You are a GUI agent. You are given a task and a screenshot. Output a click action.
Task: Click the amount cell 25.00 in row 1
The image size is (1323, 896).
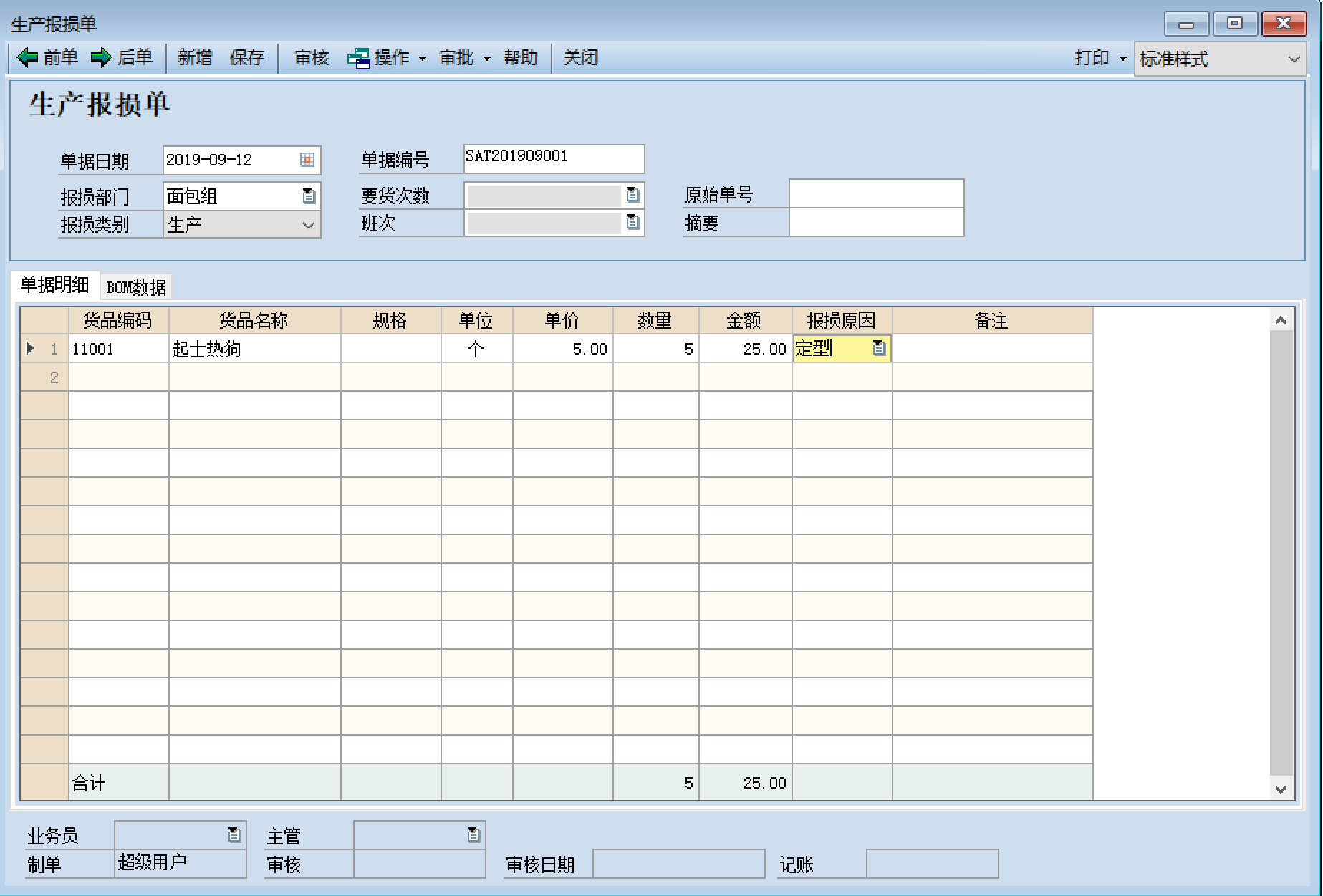tap(745, 348)
